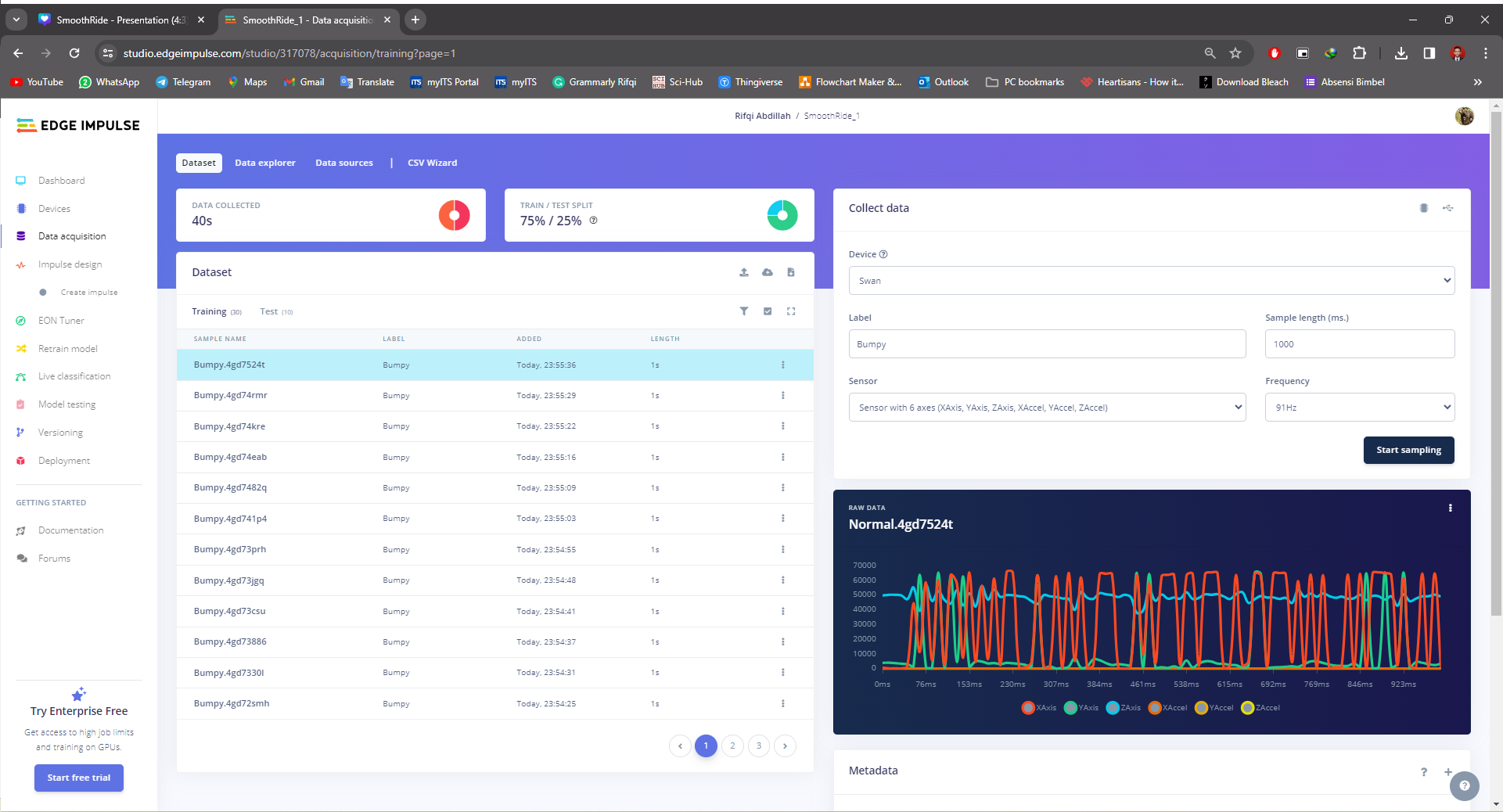Screen dimensions: 1503x812
Task: Click the Metadata help question mark
Action: (1424, 772)
